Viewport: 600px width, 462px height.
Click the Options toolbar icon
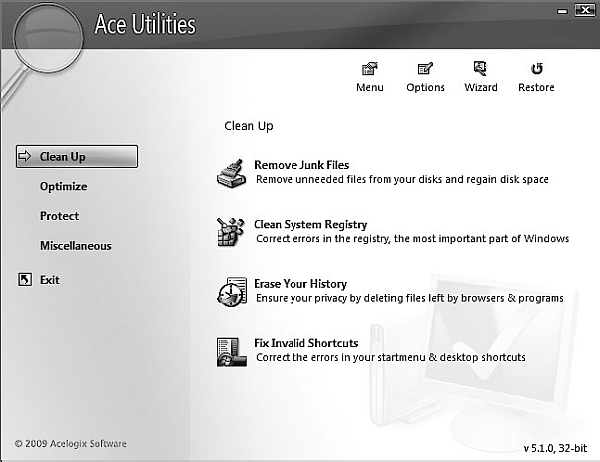click(425, 70)
